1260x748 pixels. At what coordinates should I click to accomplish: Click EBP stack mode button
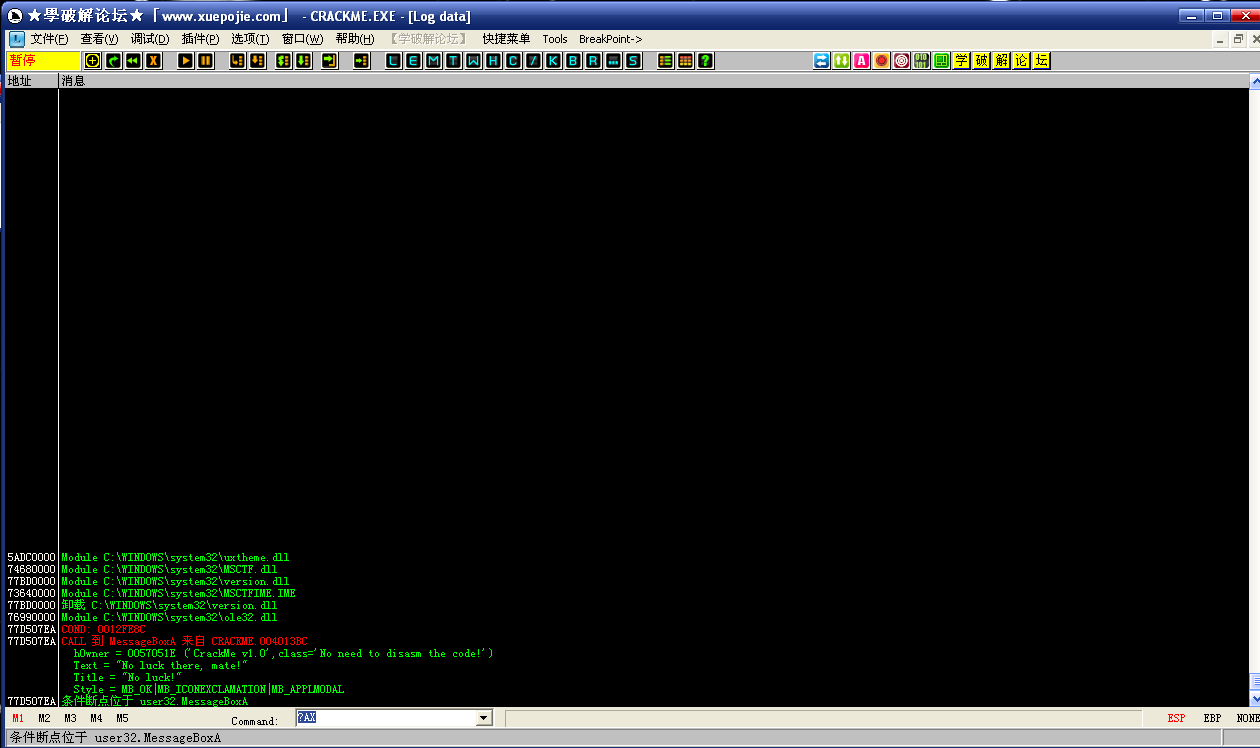click(1212, 718)
